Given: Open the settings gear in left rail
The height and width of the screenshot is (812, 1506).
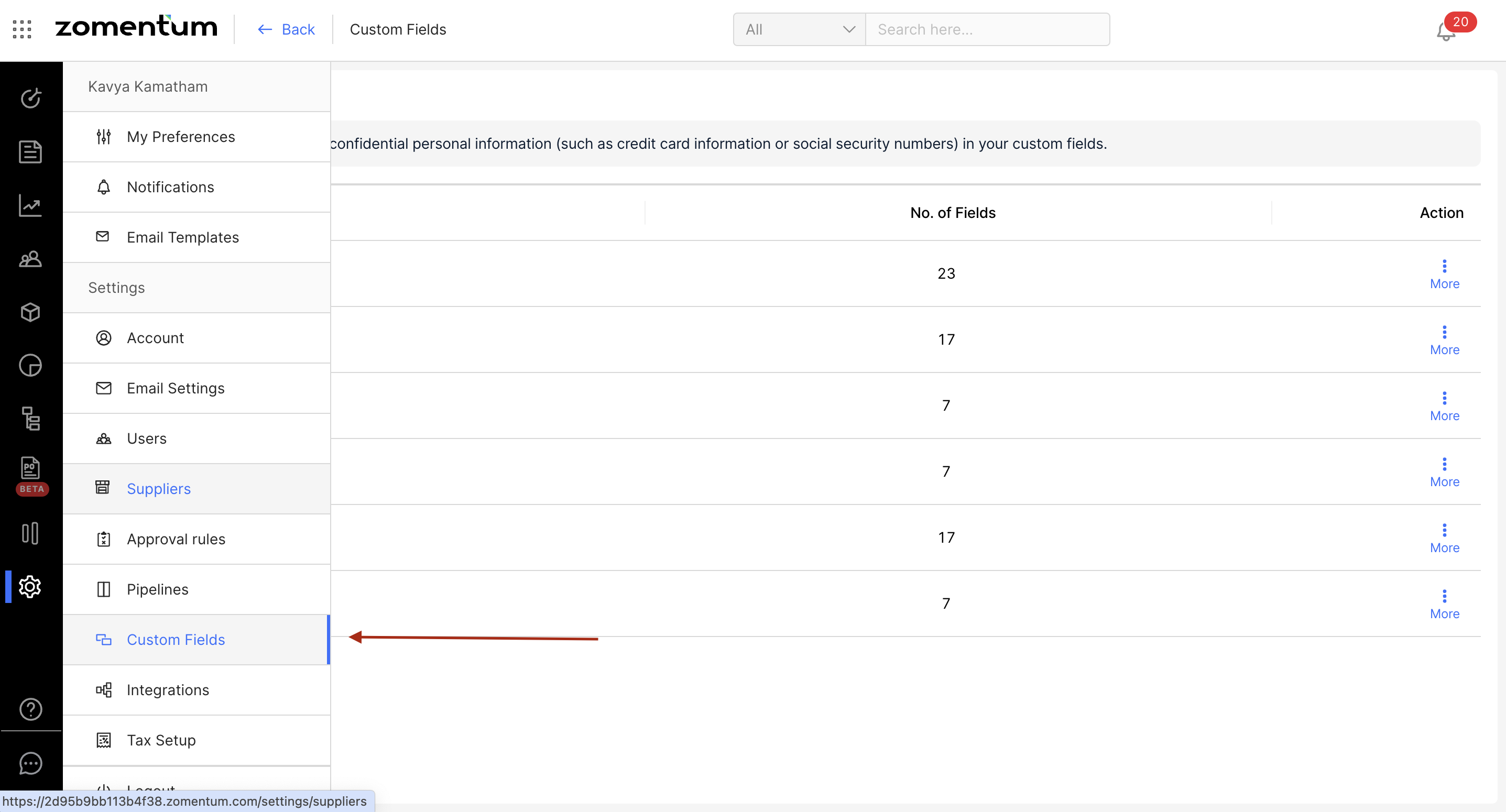Looking at the screenshot, I should pos(30,586).
